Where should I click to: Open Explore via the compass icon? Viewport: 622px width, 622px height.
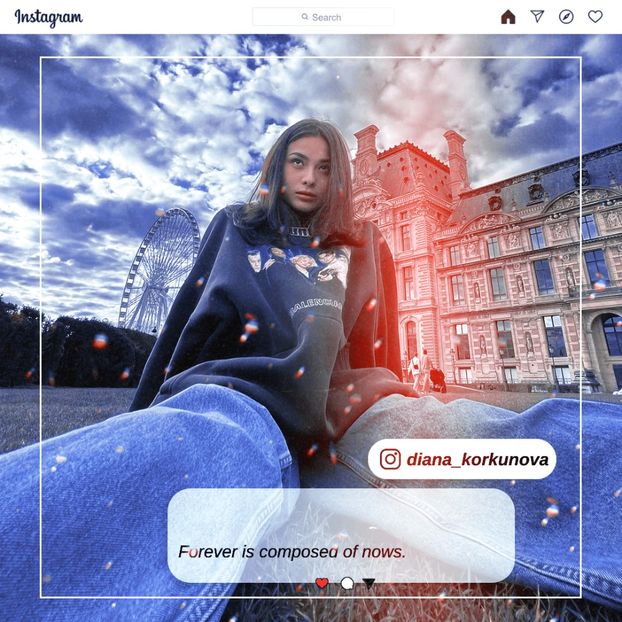tap(566, 17)
